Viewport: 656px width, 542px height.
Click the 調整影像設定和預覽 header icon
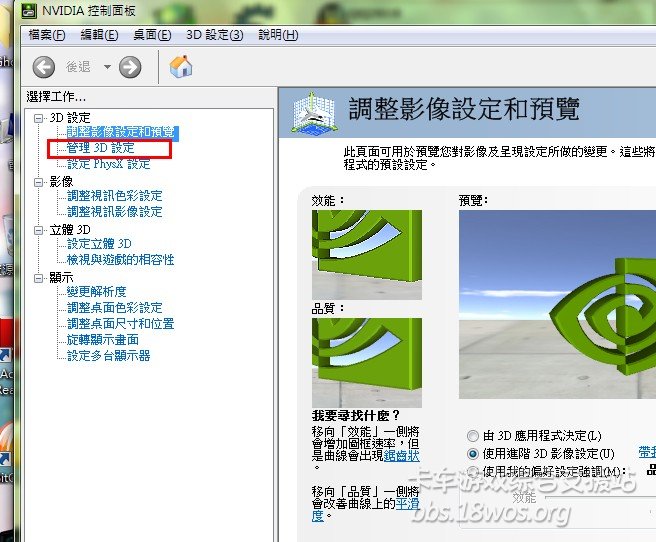point(311,113)
